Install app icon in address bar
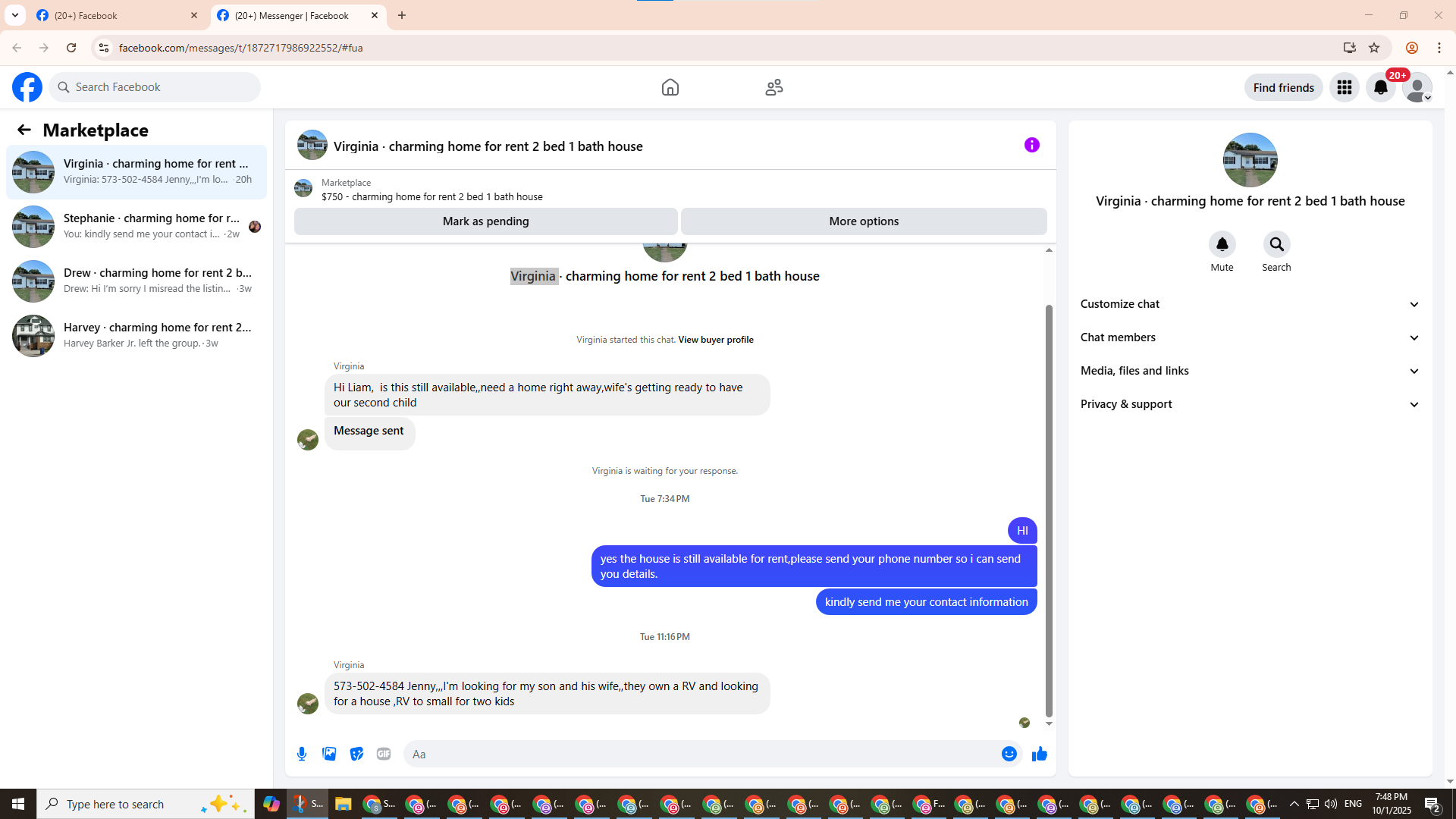Viewport: 1456px width, 819px height. coord(1349,48)
